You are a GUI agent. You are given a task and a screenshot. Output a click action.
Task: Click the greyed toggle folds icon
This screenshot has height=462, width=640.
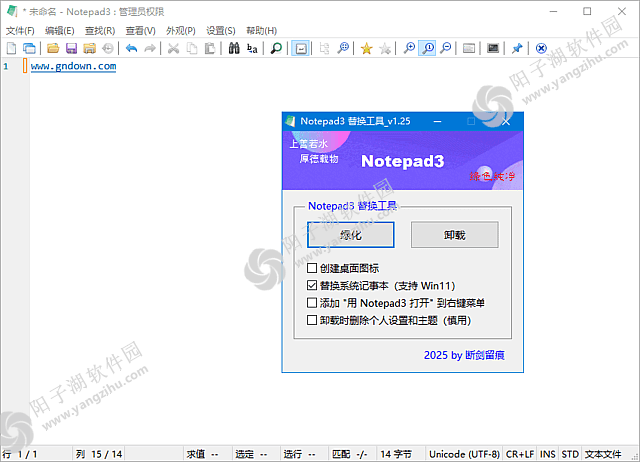coord(324,49)
